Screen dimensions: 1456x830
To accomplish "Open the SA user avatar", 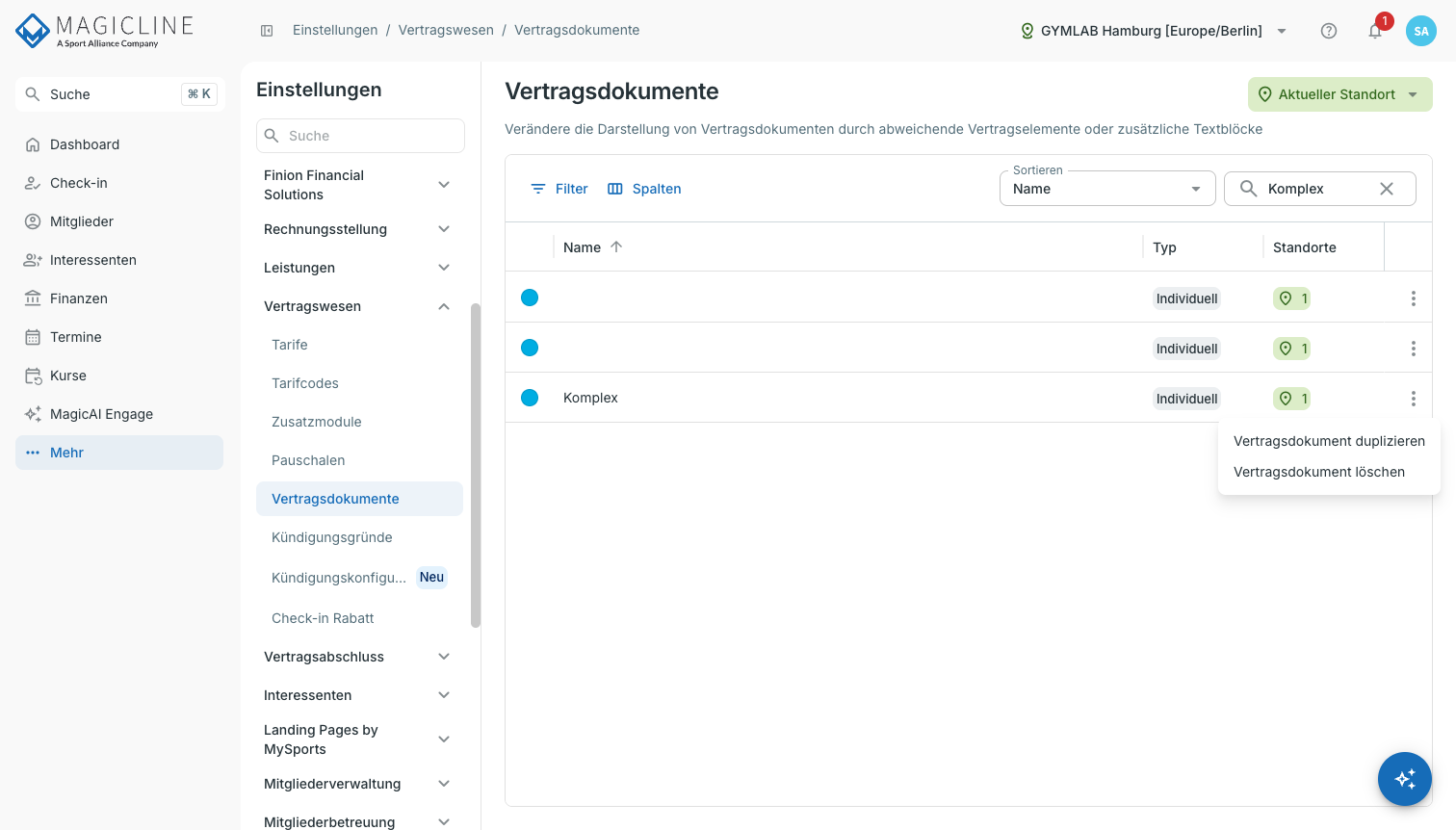I will tap(1421, 31).
